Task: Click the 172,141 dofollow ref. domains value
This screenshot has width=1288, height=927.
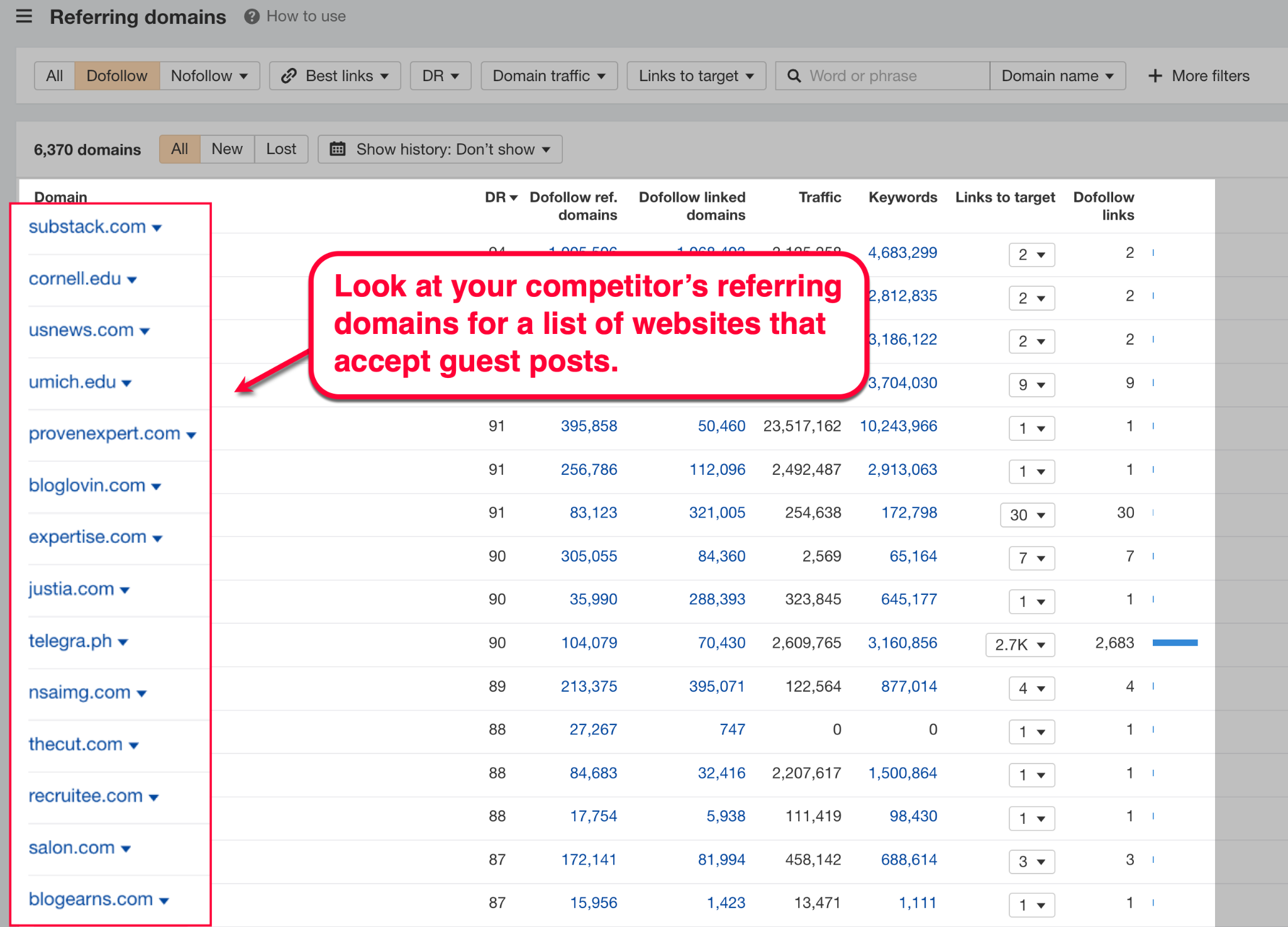Action: (x=589, y=860)
